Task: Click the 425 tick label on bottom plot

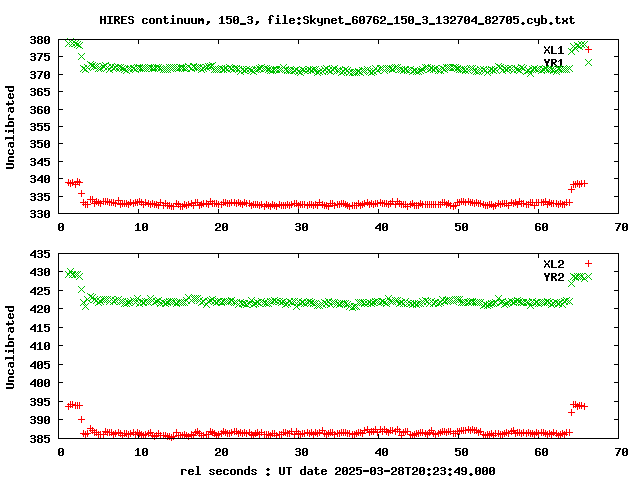Action: [x=40, y=291]
